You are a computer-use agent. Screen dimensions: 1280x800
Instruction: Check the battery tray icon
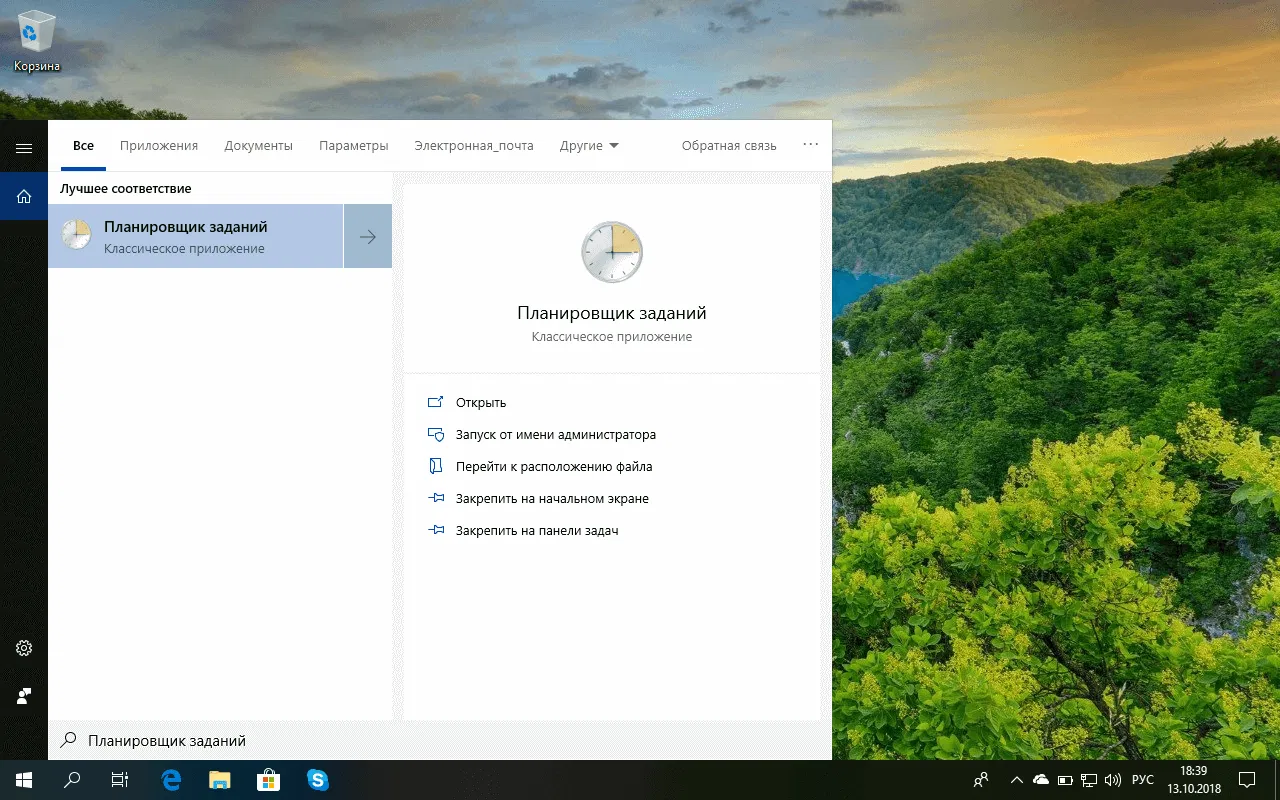(1065, 780)
